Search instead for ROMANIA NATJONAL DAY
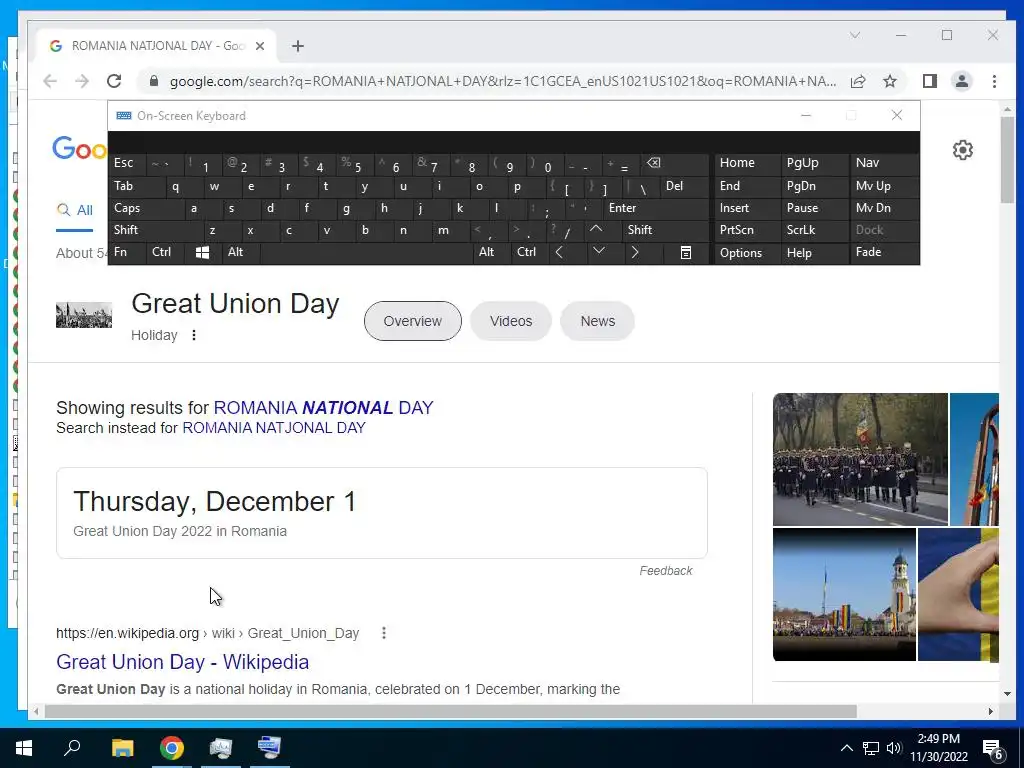 pyautogui.click(x=274, y=428)
